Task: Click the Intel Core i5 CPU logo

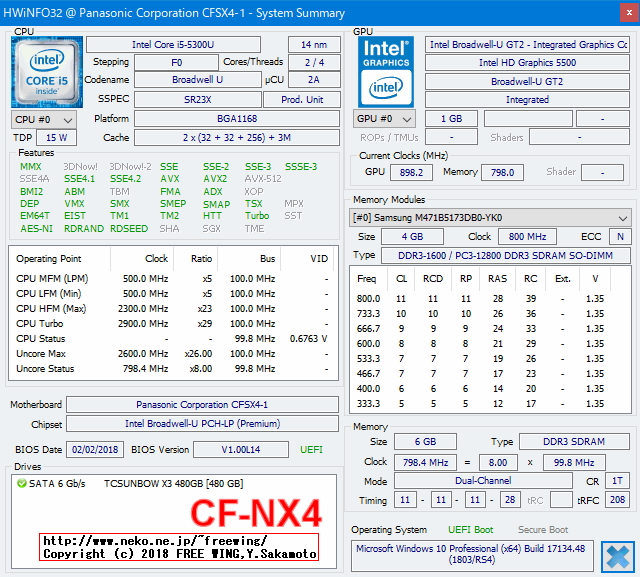Action: click(x=47, y=72)
